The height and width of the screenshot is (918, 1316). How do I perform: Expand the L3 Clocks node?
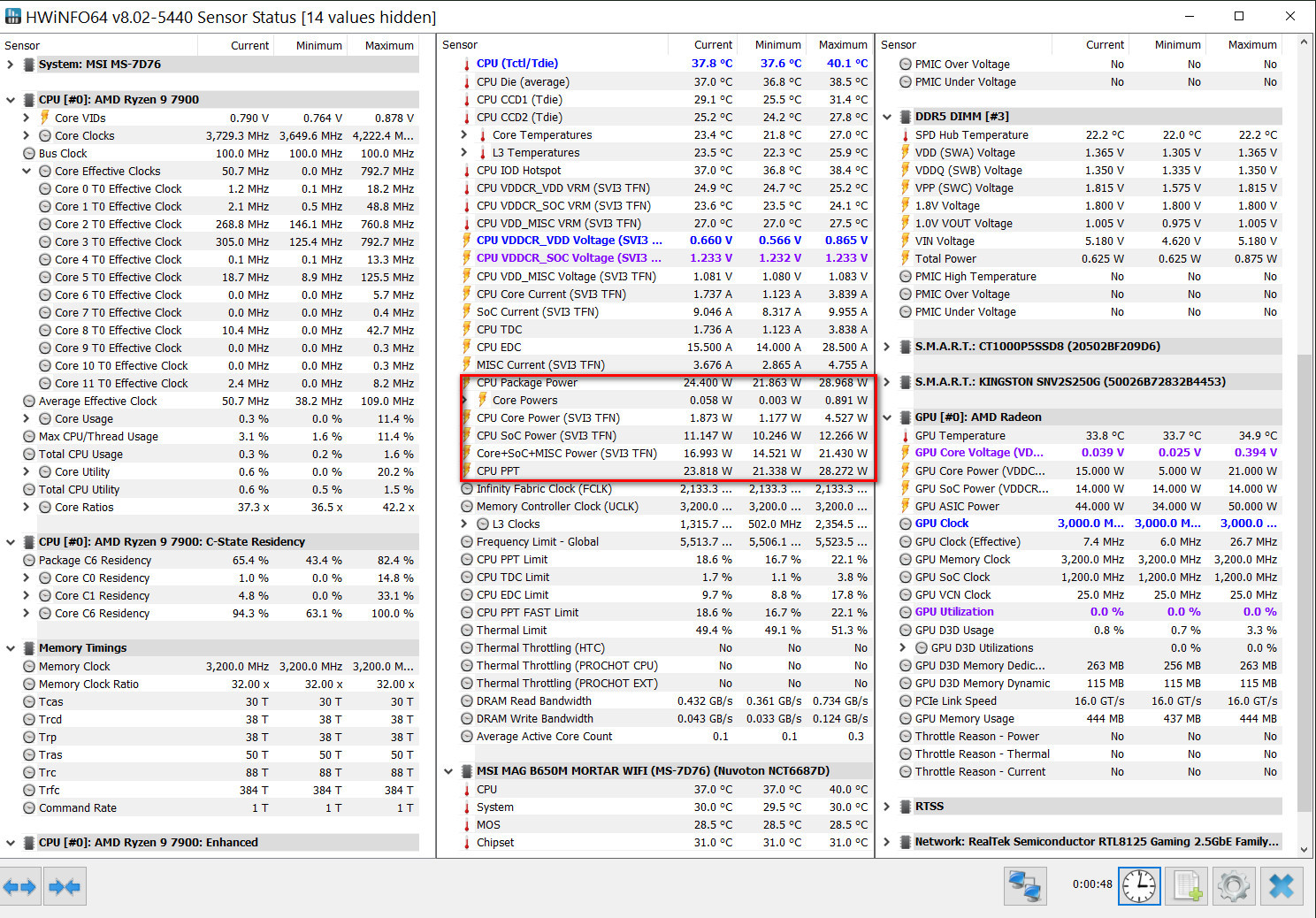[x=464, y=524]
